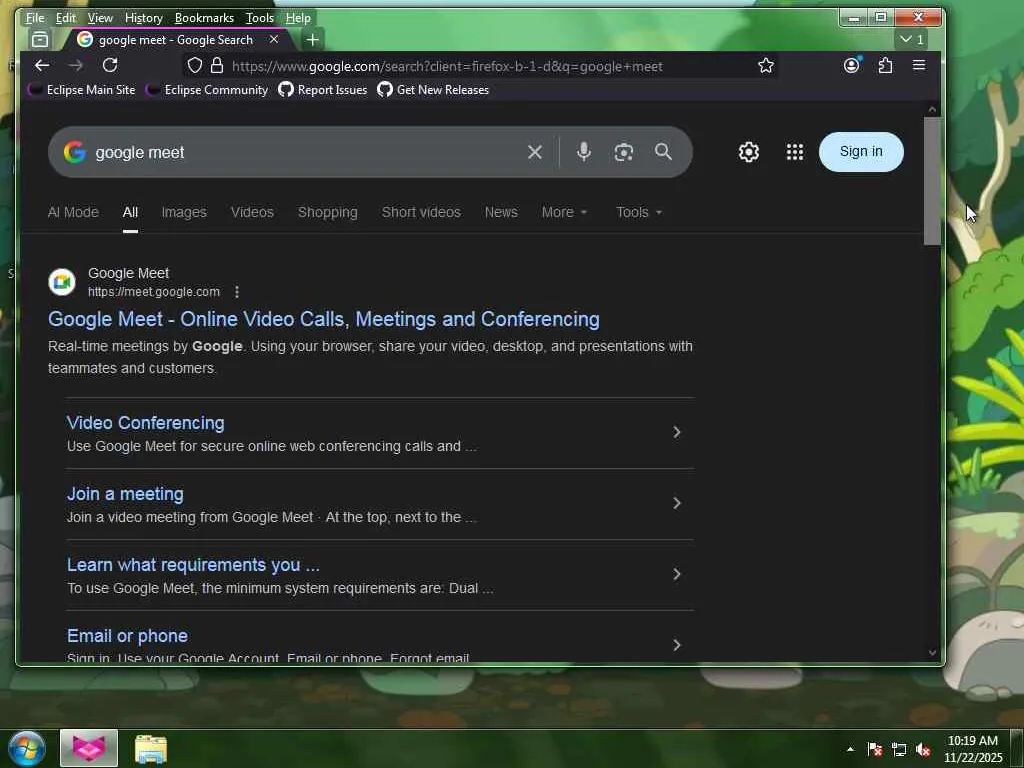Expand the Video Conferencing sitelink chevron
1024x768 pixels.
tap(677, 432)
